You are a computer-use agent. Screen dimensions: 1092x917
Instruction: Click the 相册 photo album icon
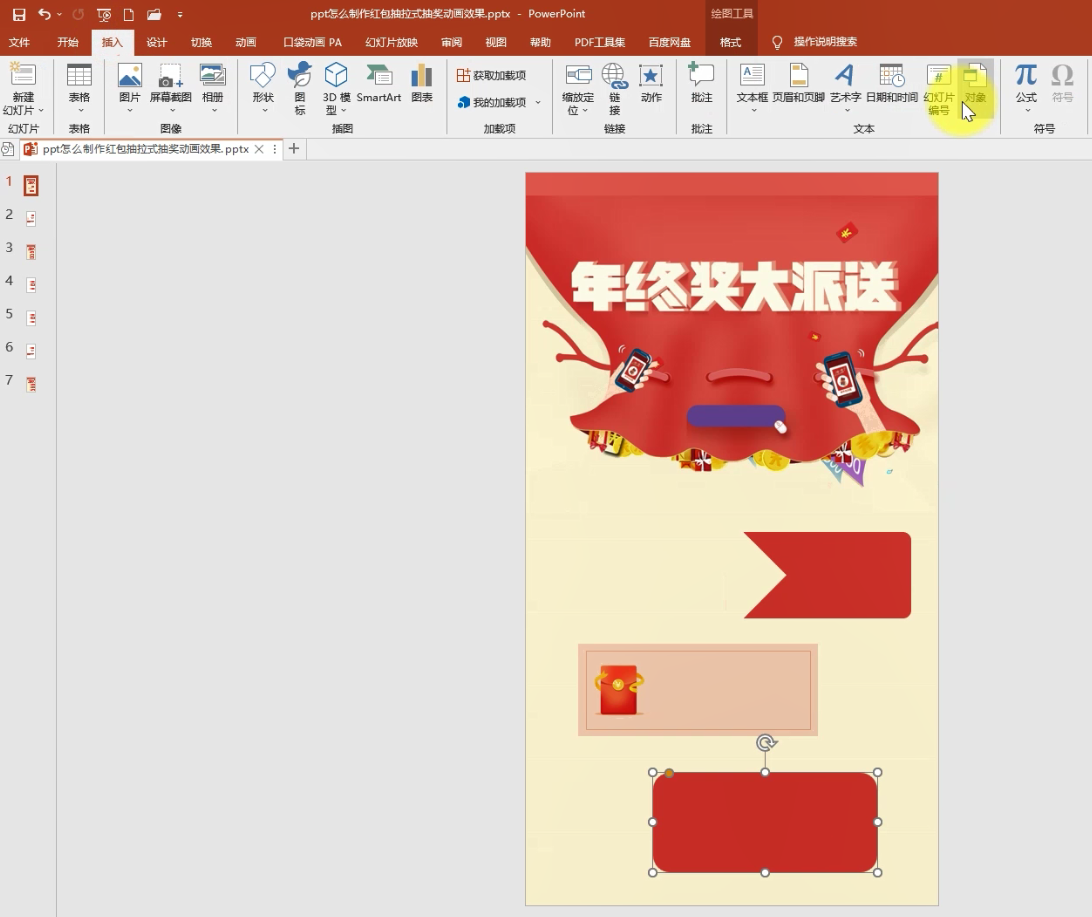[x=212, y=75]
